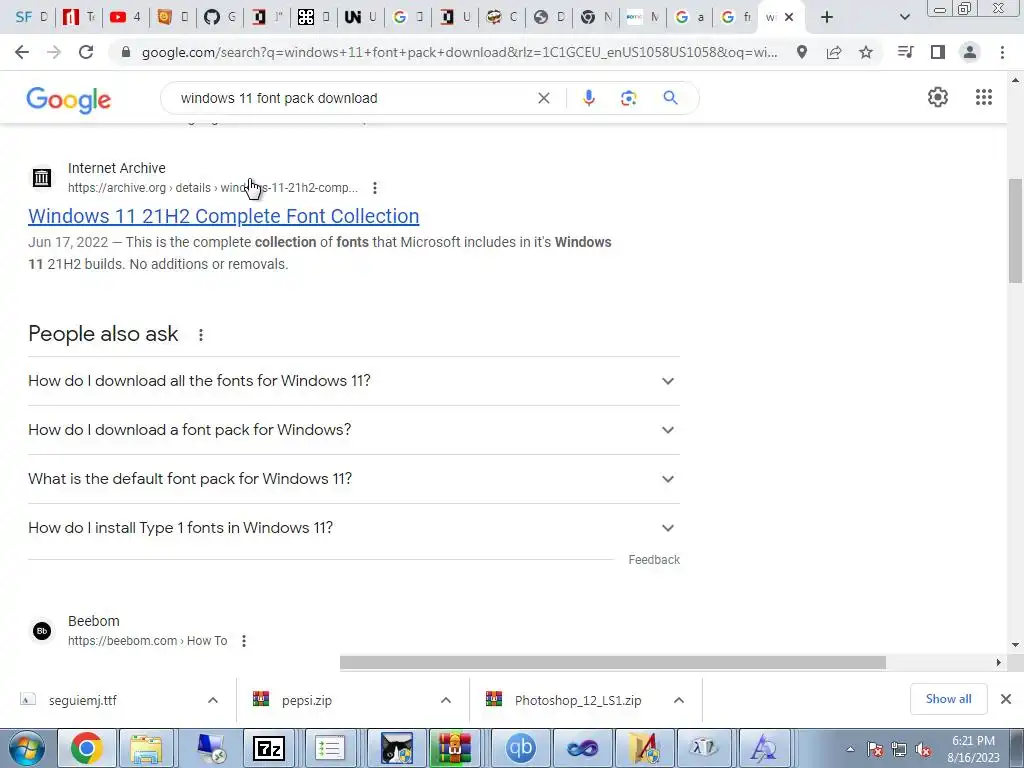This screenshot has width=1024, height=768.
Task: Open the Windows Start menu
Action: 26,748
